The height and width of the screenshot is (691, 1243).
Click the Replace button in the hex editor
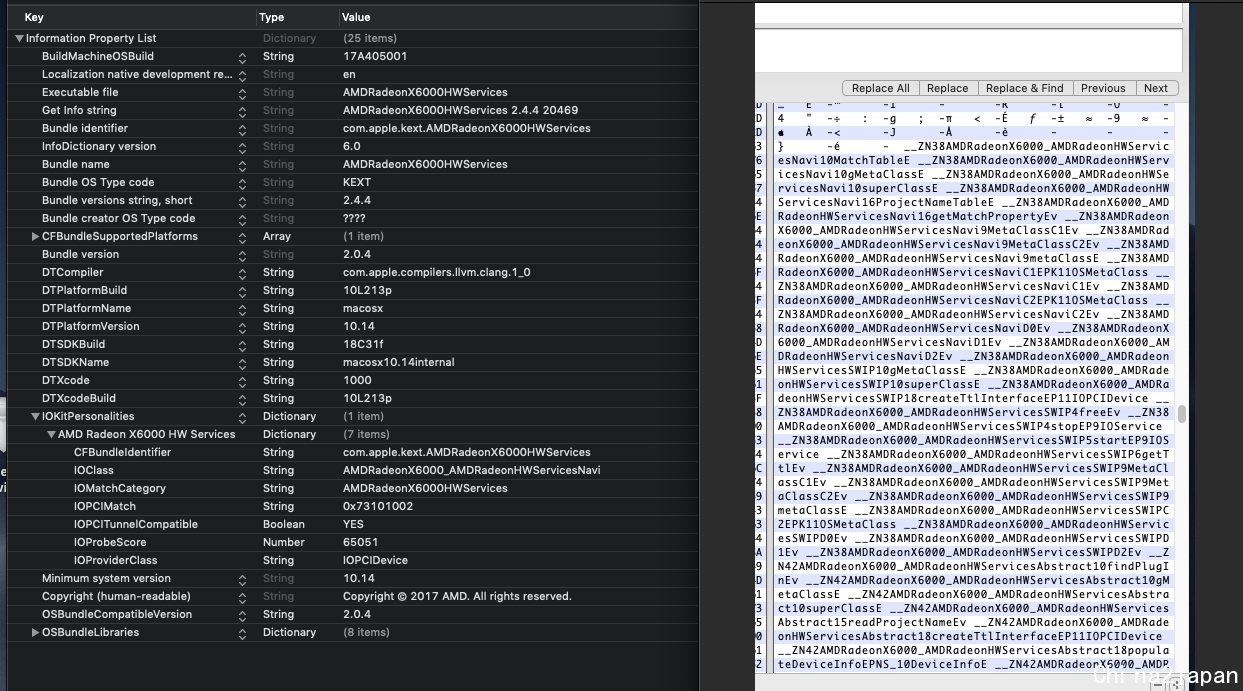[x=947, y=88]
